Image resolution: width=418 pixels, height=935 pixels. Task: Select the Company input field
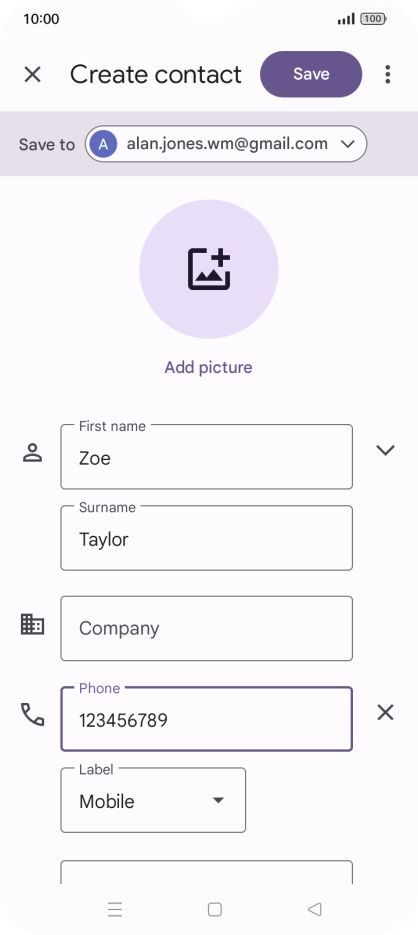(206, 629)
